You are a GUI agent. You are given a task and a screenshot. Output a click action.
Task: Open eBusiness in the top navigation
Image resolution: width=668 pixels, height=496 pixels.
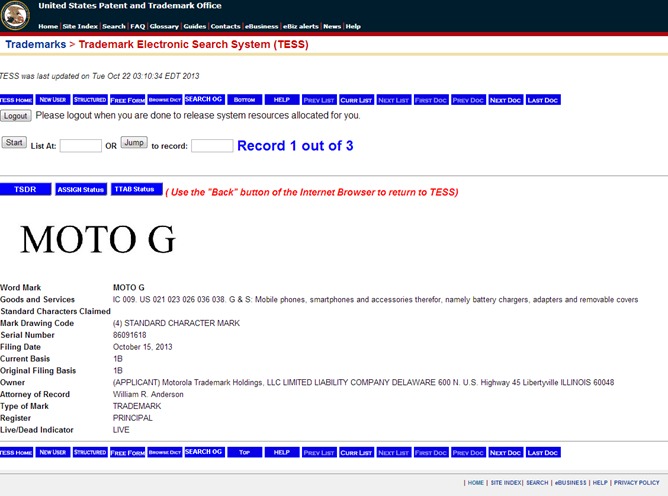[262, 26]
